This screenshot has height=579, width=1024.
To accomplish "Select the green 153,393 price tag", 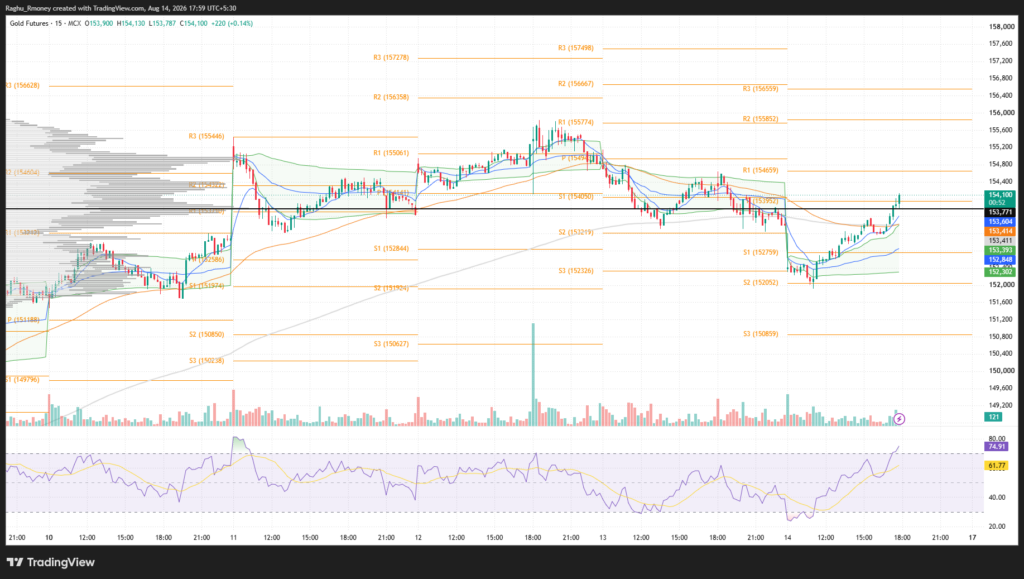I will coord(1000,250).
